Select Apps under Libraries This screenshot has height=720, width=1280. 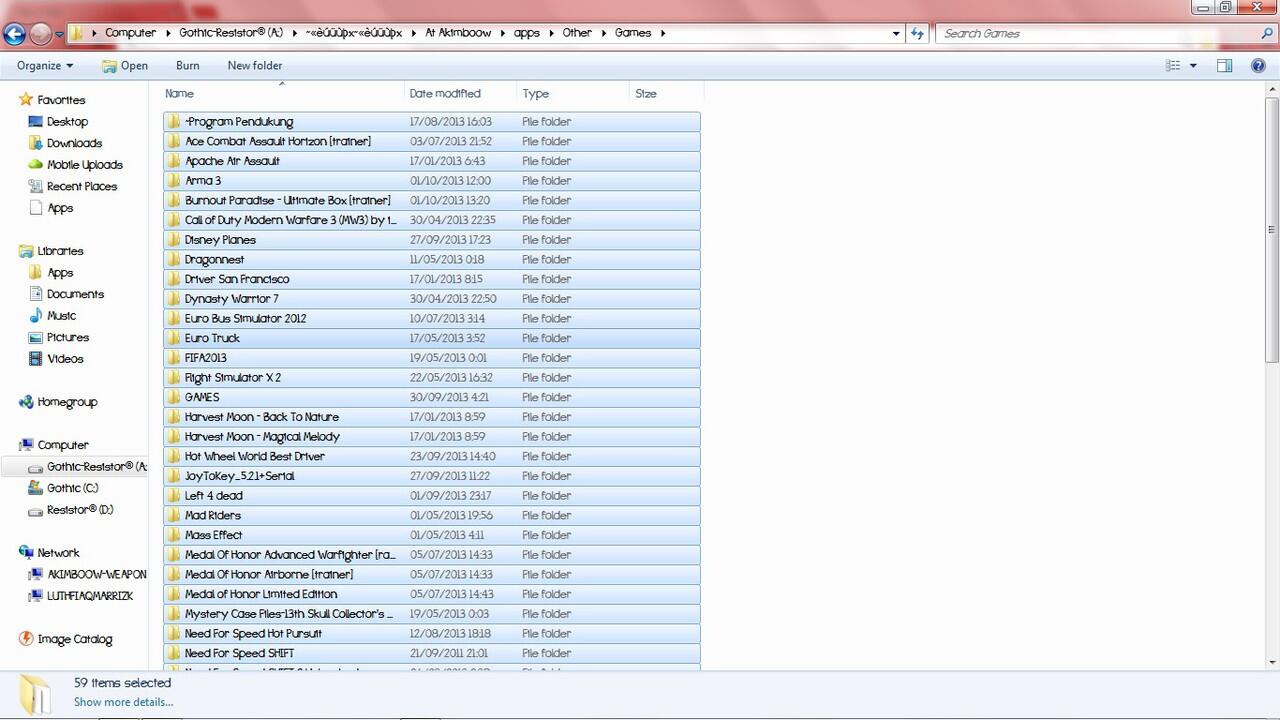pos(60,273)
